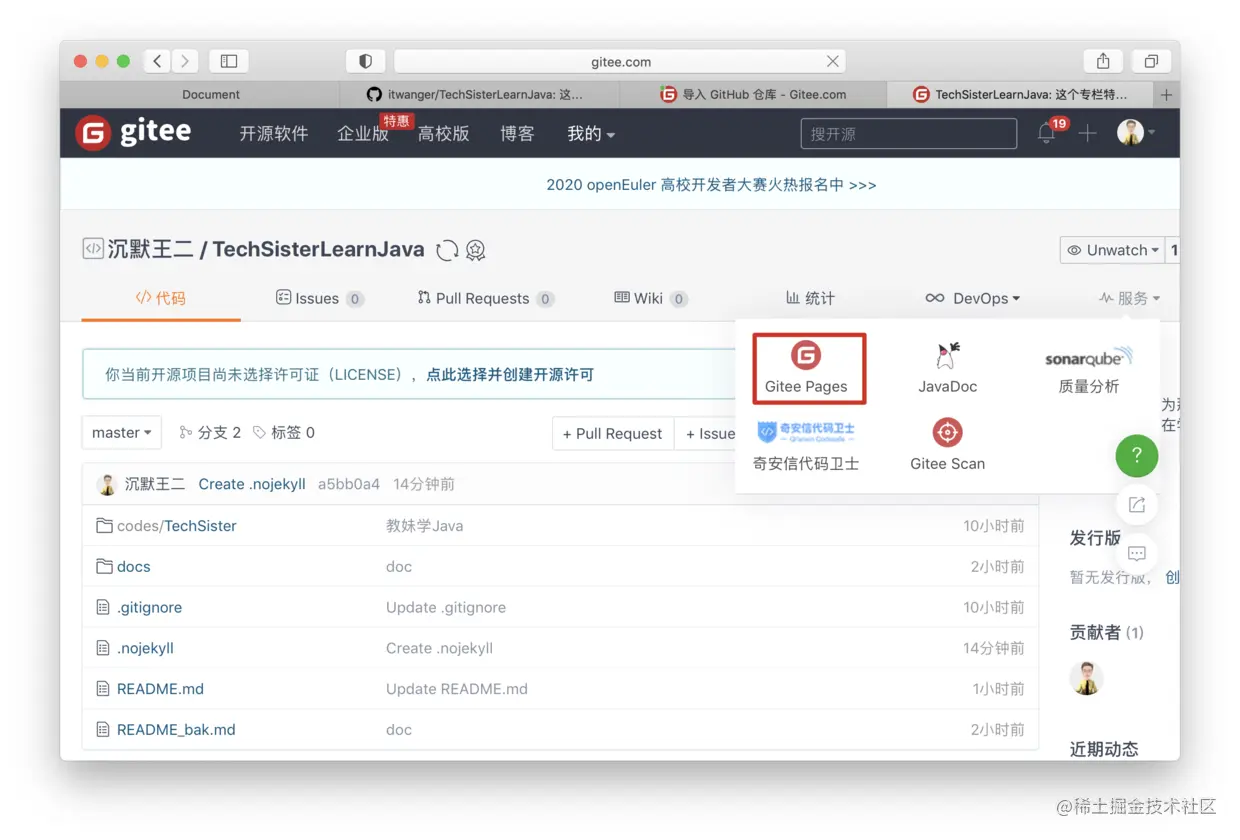This screenshot has height=840, width=1240.
Task: Open the README_bak.md file
Action: pos(176,730)
